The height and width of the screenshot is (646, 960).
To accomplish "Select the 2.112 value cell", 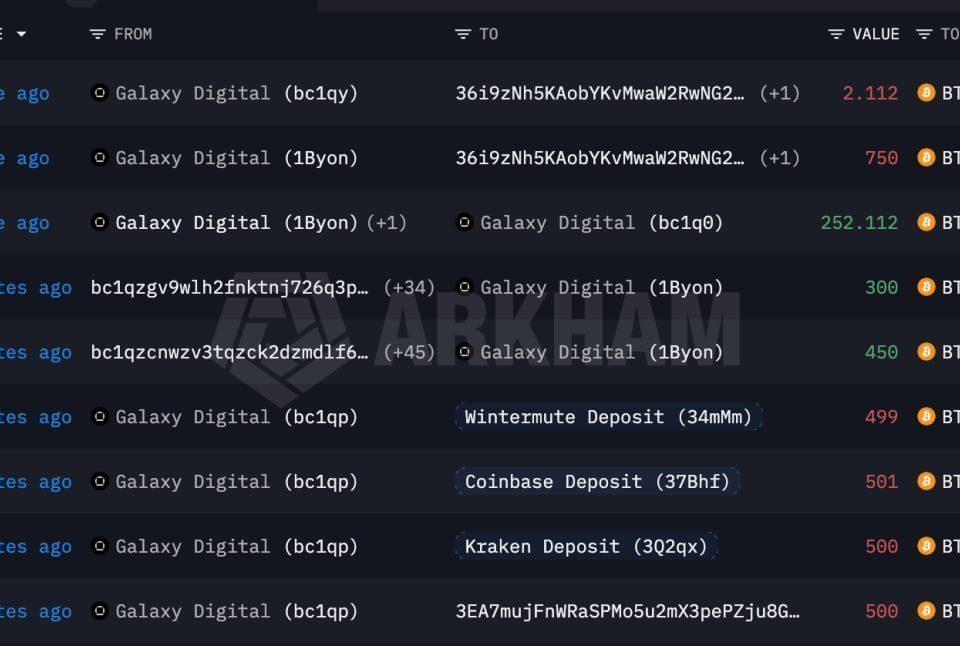I will click(870, 93).
